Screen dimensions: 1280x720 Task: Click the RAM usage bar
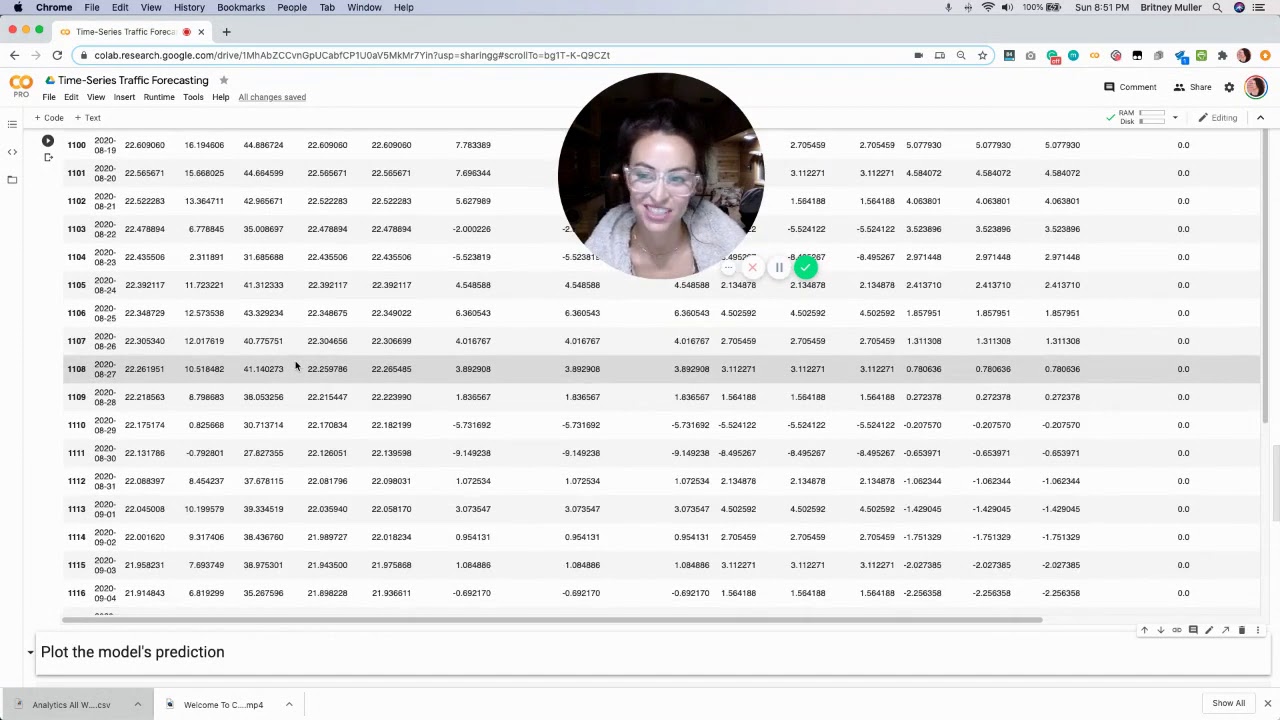(x=1152, y=114)
